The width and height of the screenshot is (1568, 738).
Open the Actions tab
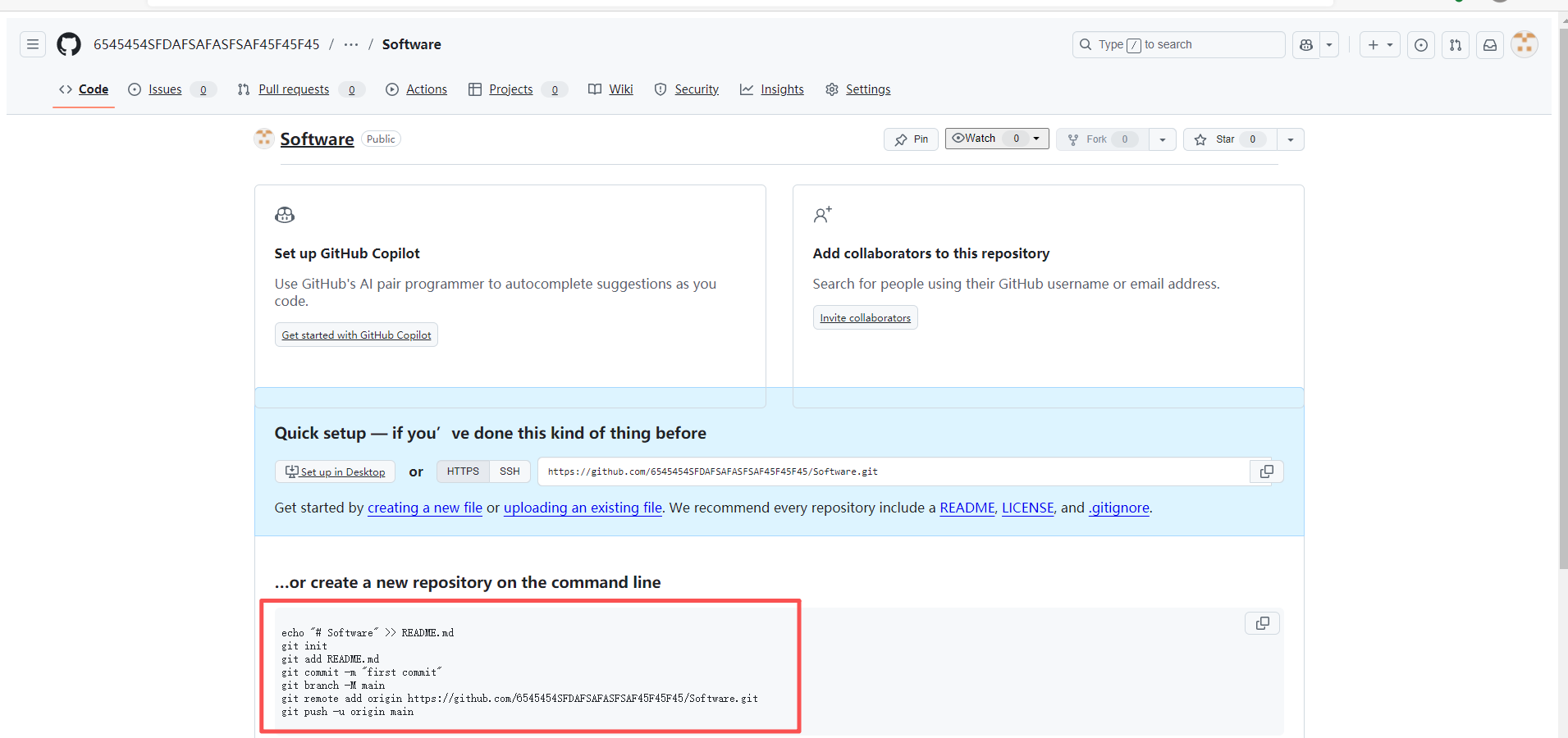pos(416,89)
